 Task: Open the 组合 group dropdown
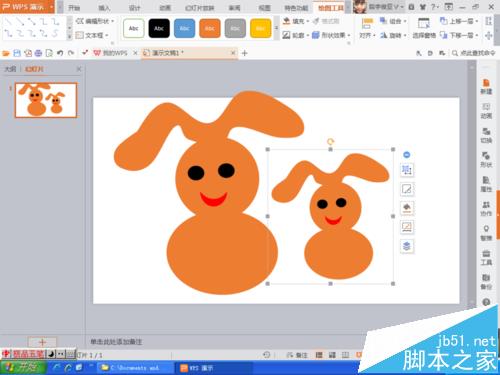[393, 21]
